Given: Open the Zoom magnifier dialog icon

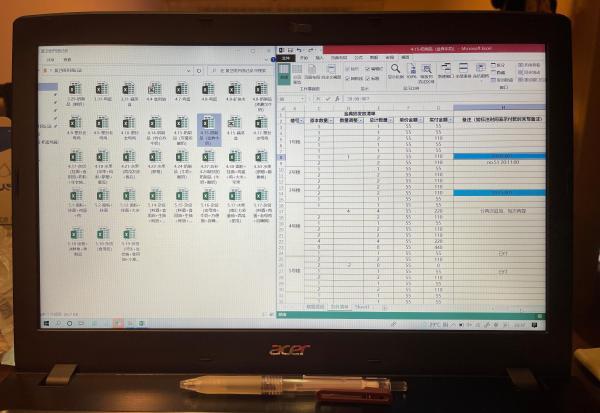Looking at the screenshot, I should 395,71.
